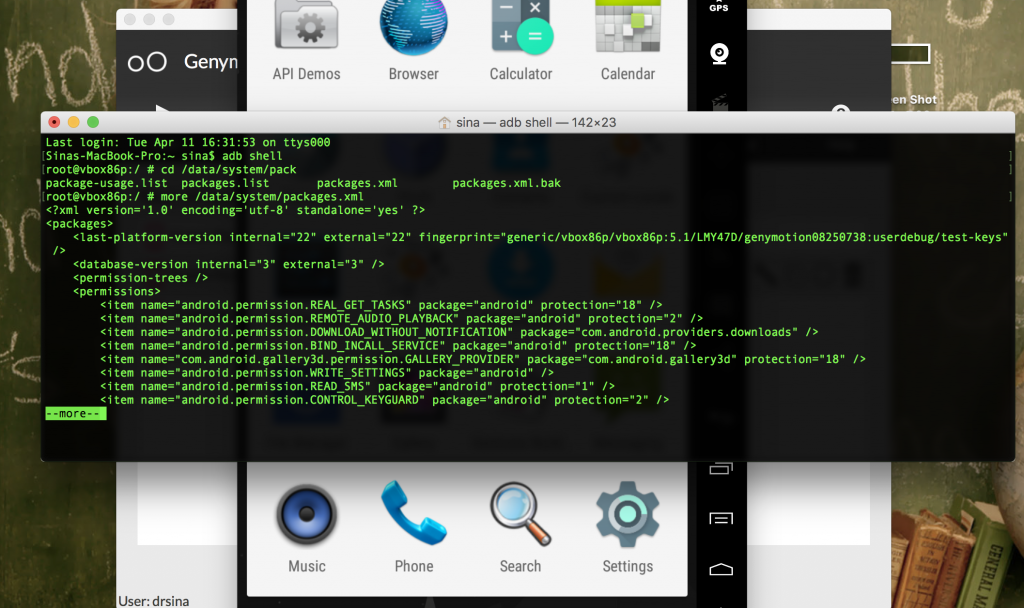
Task: Click the database-version line in terminal
Action: tap(229, 264)
